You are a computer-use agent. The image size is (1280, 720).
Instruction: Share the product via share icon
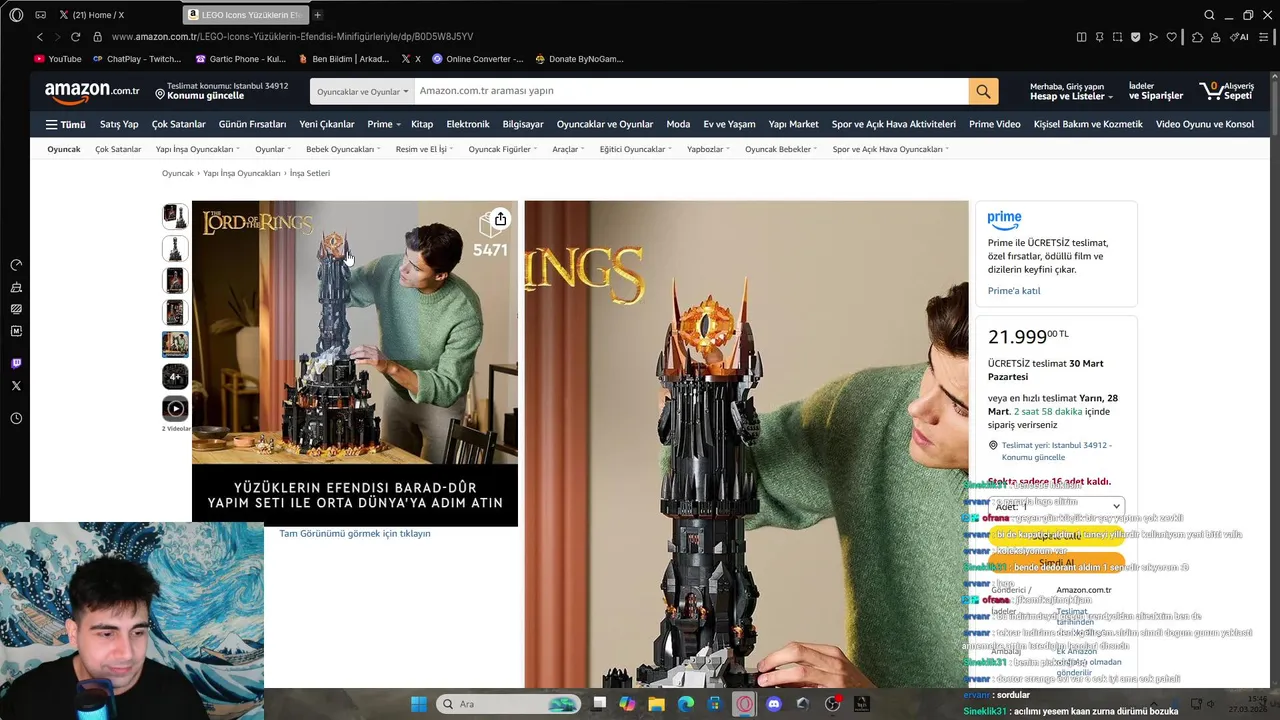(500, 219)
